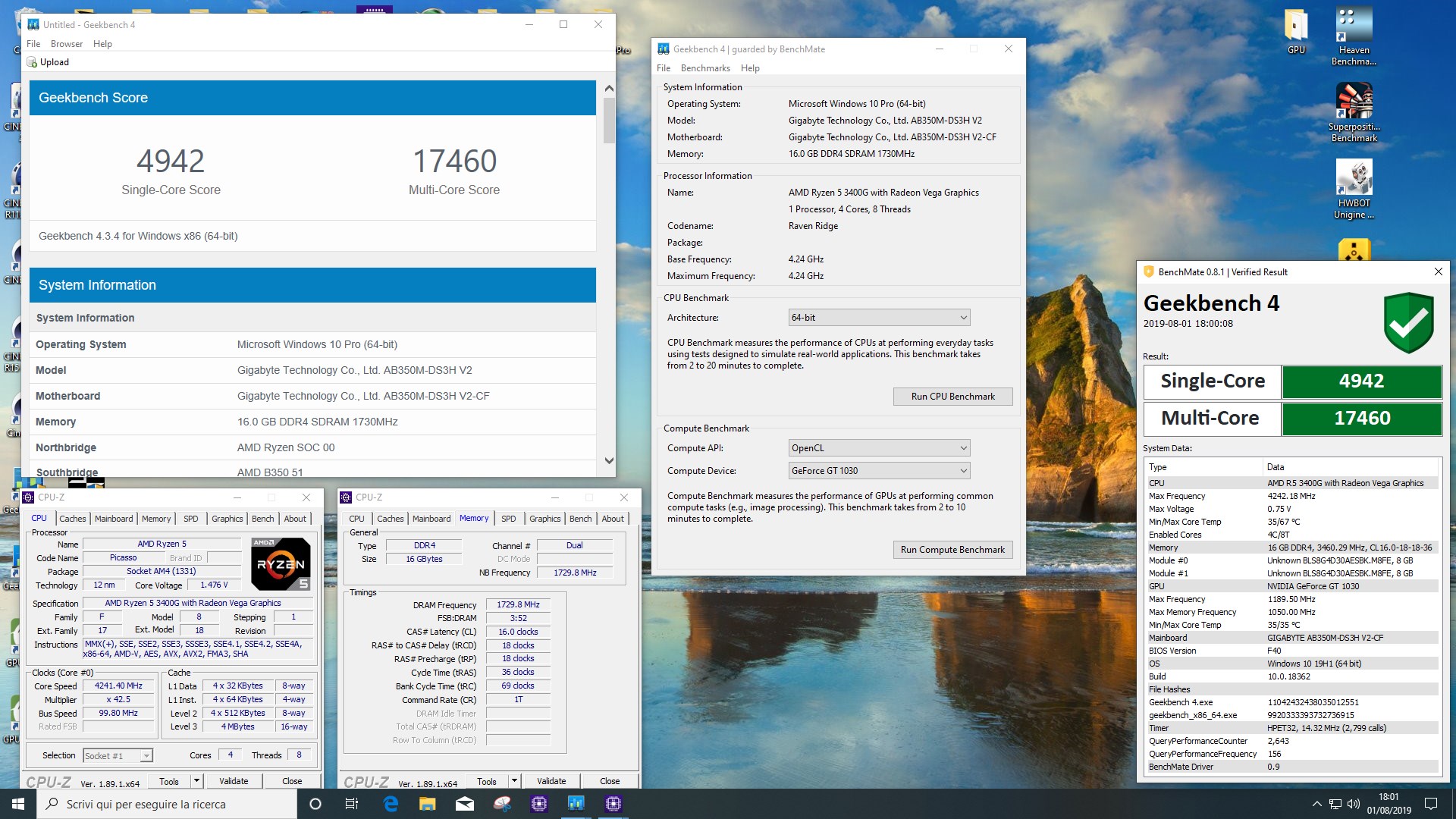Click Validate in the CPU-Z memory window
This screenshot has height=819, width=1456.
coord(551,781)
